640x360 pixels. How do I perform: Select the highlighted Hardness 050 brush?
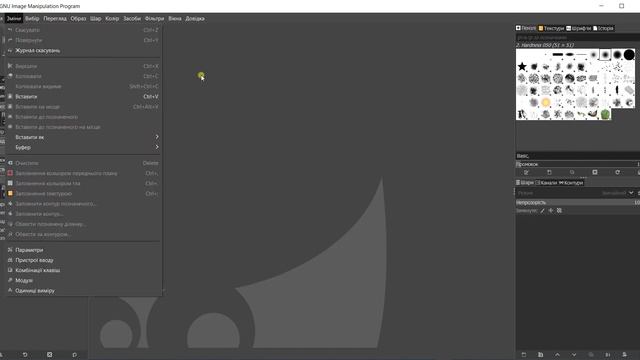[605, 55]
